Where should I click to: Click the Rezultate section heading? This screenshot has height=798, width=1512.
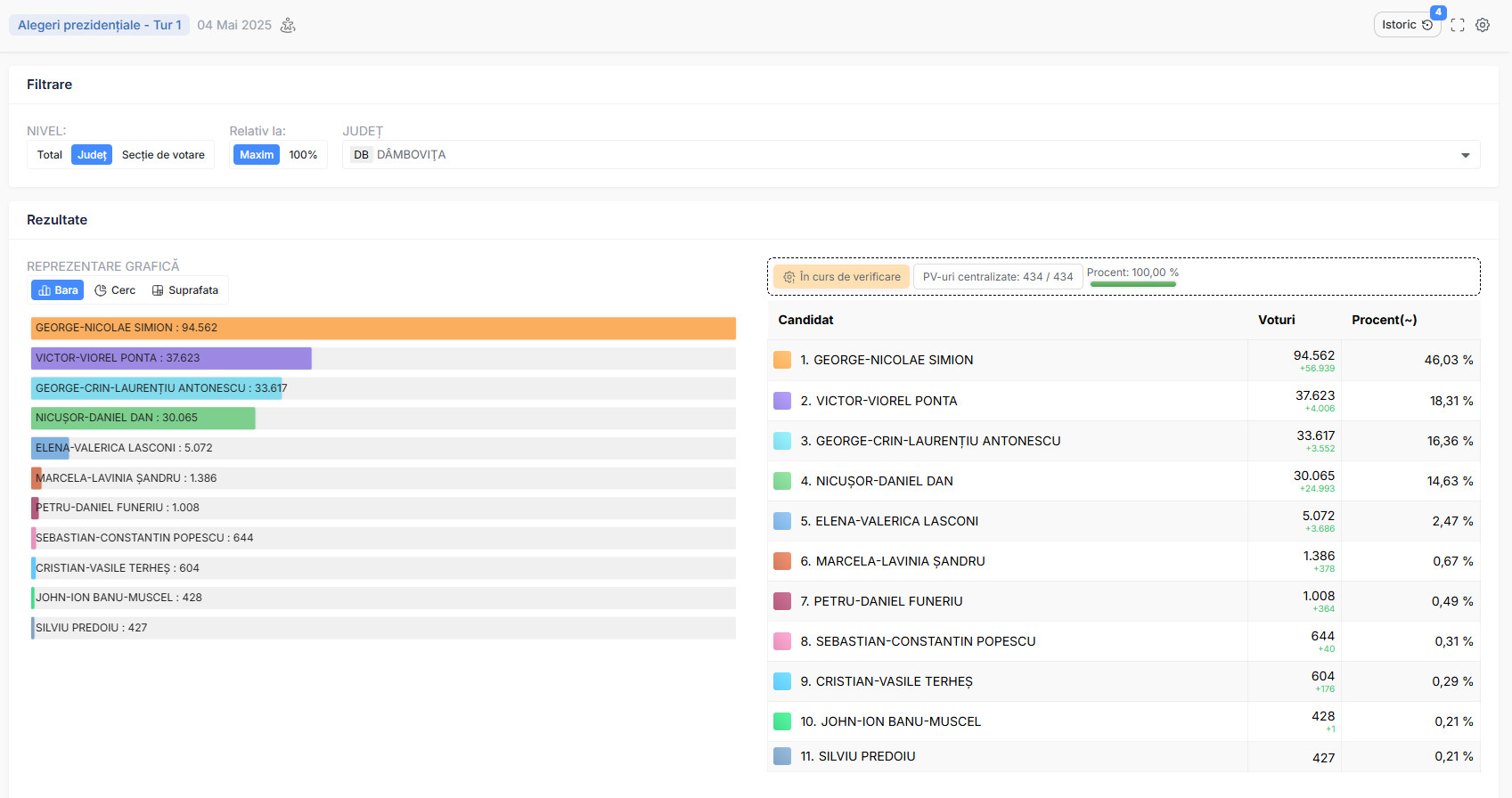point(57,220)
